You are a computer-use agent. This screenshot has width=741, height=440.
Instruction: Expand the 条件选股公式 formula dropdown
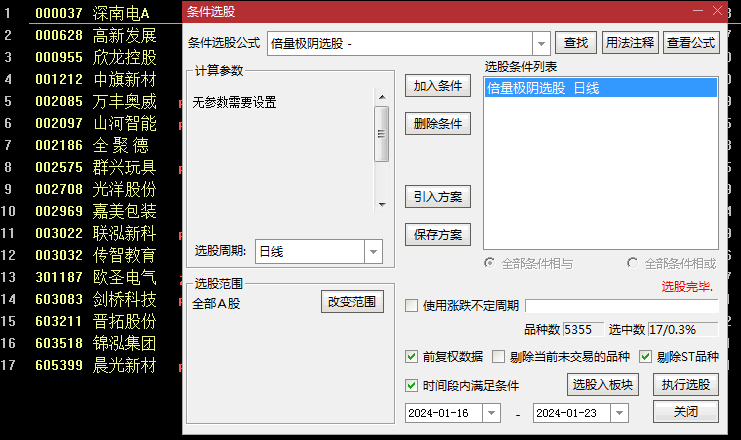(x=541, y=43)
